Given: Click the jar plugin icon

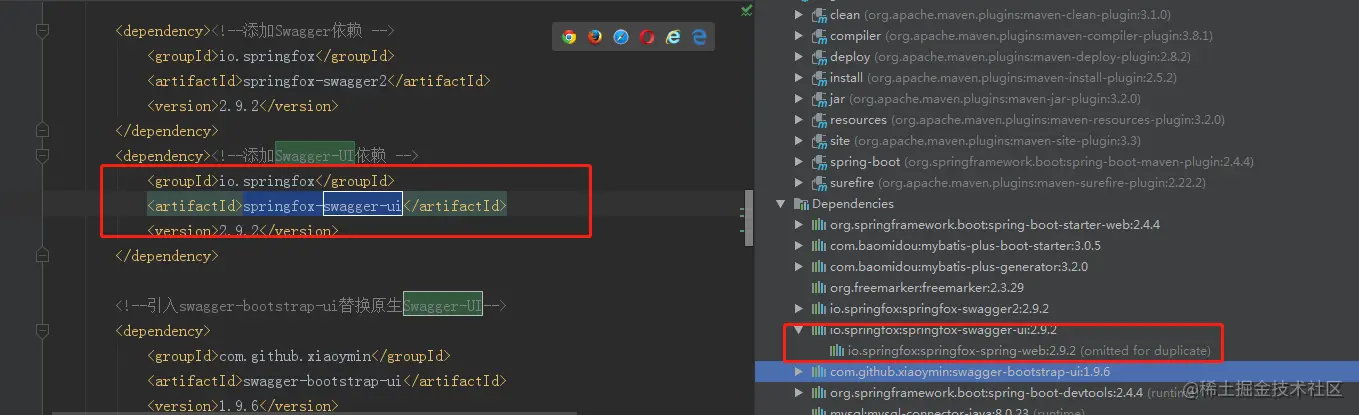Looking at the screenshot, I should 819,99.
